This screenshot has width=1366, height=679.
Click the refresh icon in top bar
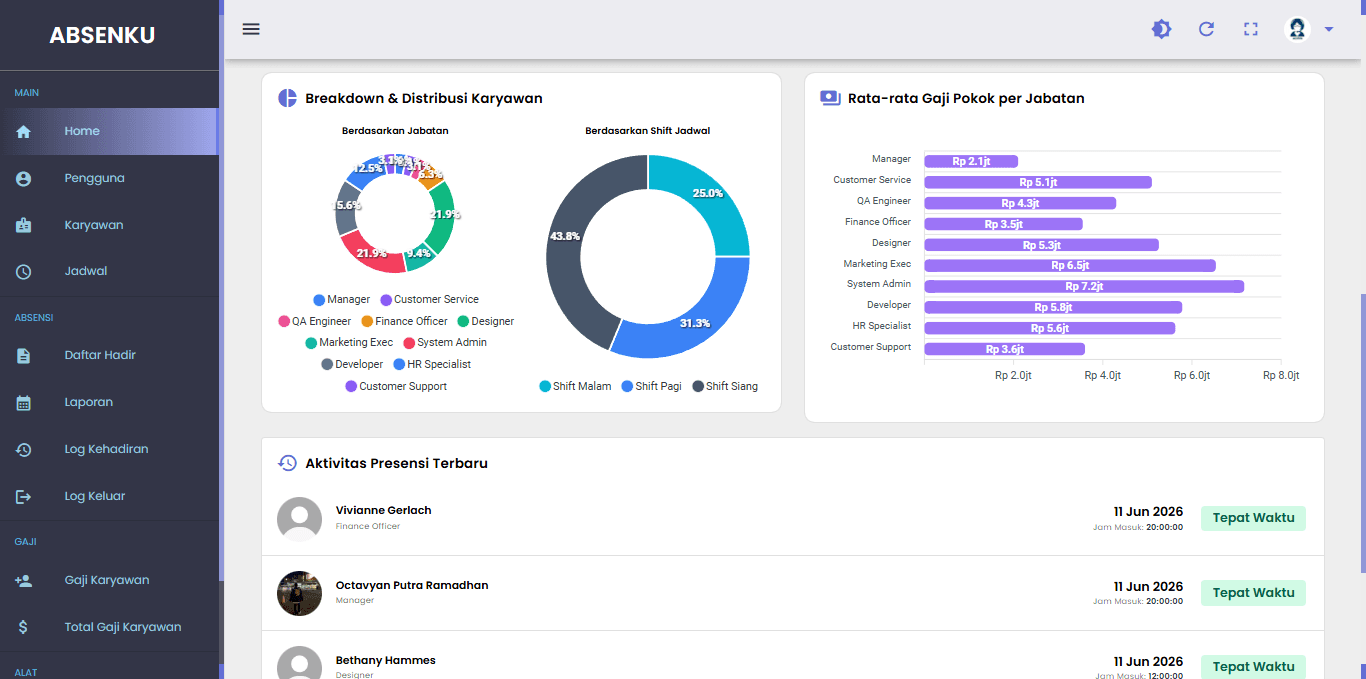1206,29
